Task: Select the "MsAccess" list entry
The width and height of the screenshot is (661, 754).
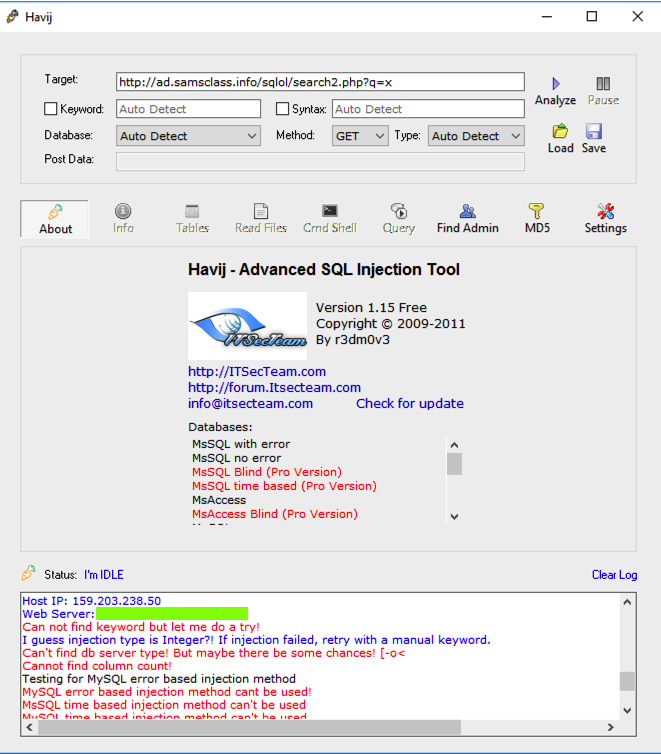Action: pyautogui.click(x=219, y=500)
